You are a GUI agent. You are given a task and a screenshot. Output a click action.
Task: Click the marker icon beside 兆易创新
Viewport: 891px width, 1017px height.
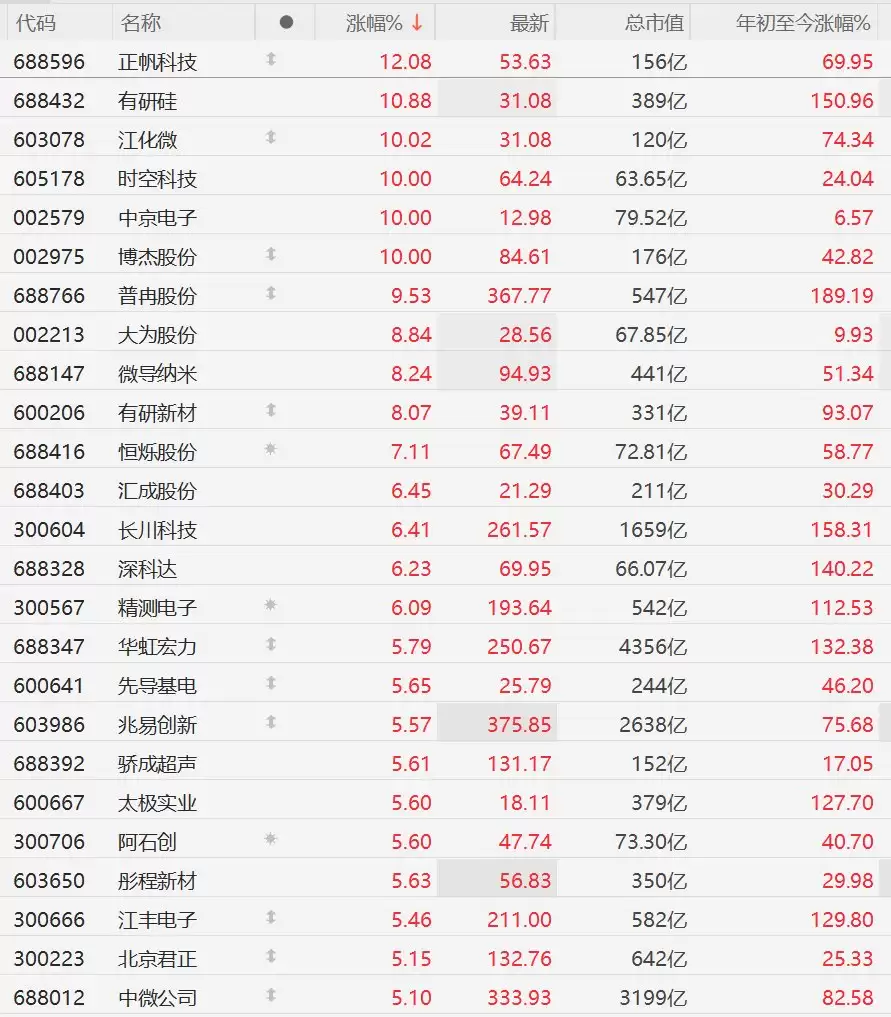coord(271,722)
